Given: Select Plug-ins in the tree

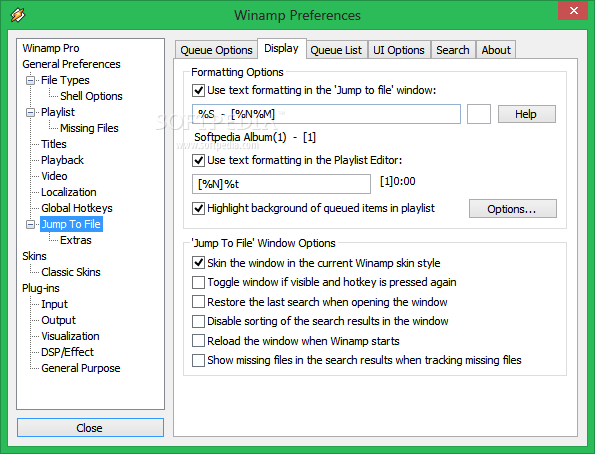Looking at the screenshot, I should tap(41, 288).
